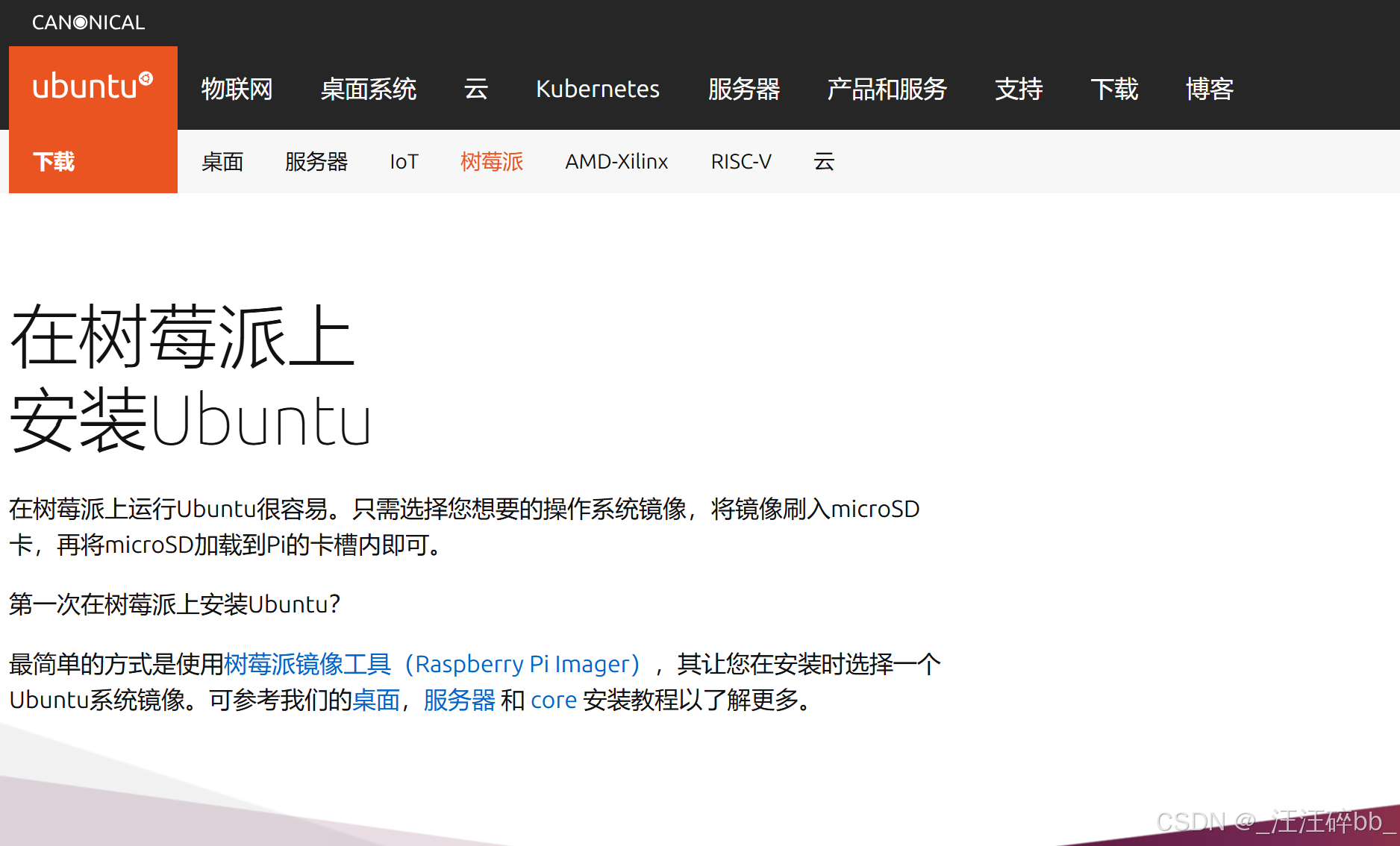
Task: Click the Canonical logo
Action: pos(87,22)
